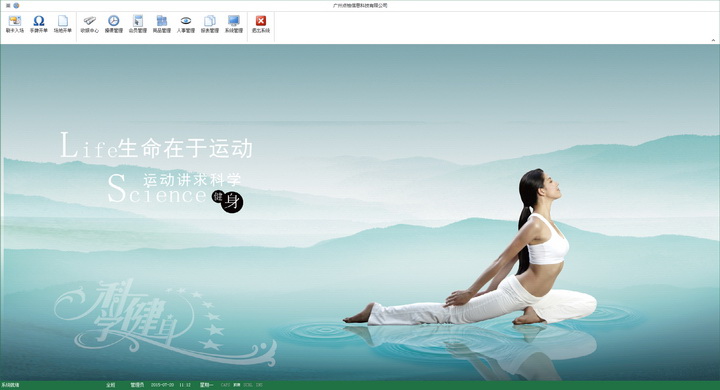Click the SCRL indicator in status bar
Viewport: 720px width, 390px height.
(x=248, y=385)
